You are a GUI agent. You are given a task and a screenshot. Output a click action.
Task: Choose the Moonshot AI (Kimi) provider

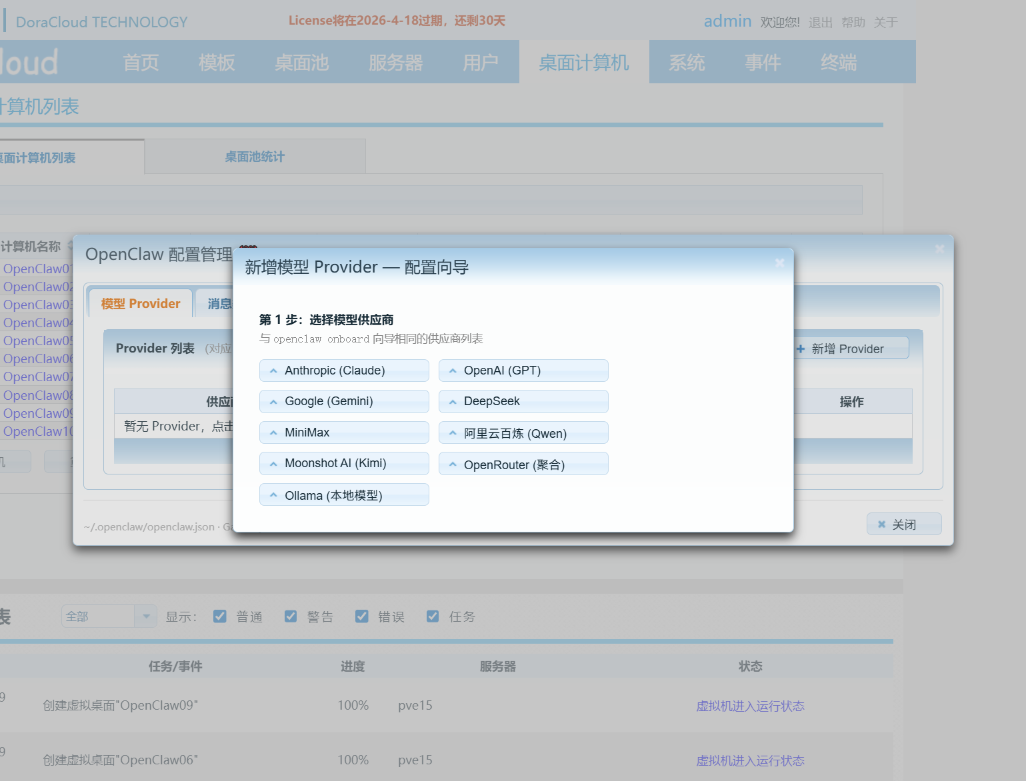344,463
